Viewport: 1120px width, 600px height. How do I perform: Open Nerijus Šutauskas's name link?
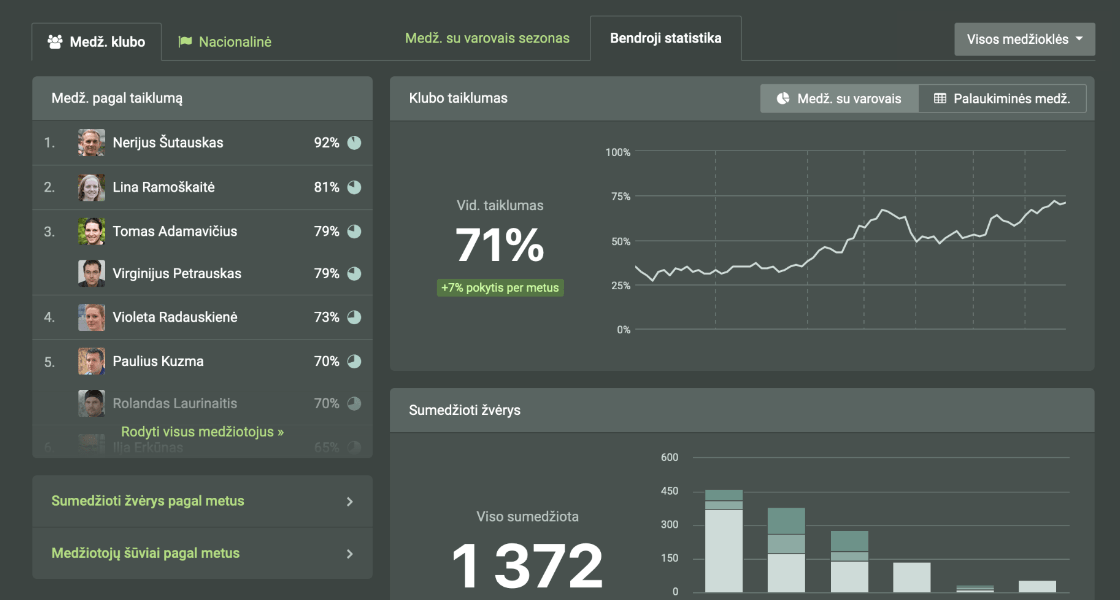tap(168, 143)
